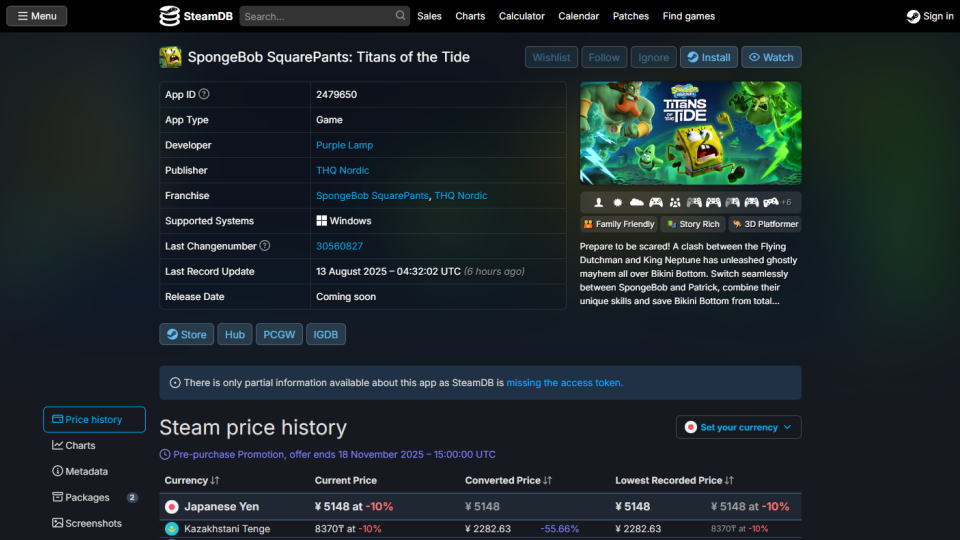Open the Calendar page
960x540 pixels.
click(578, 16)
